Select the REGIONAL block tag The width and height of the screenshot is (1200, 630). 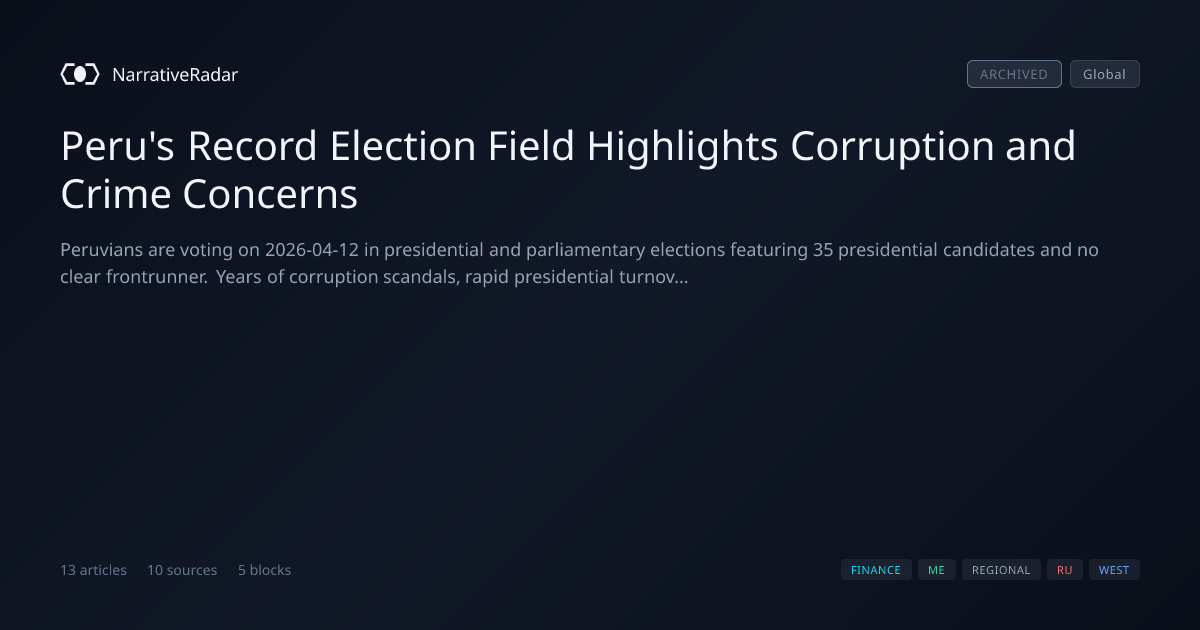(1001, 570)
